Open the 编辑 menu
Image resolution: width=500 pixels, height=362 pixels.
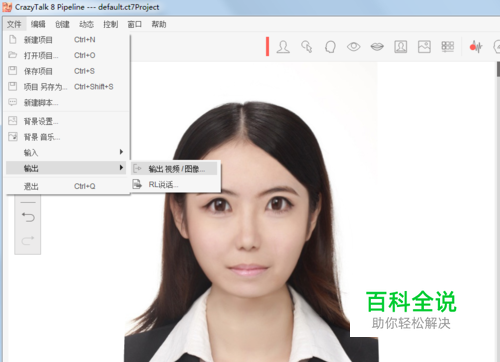(x=38, y=24)
